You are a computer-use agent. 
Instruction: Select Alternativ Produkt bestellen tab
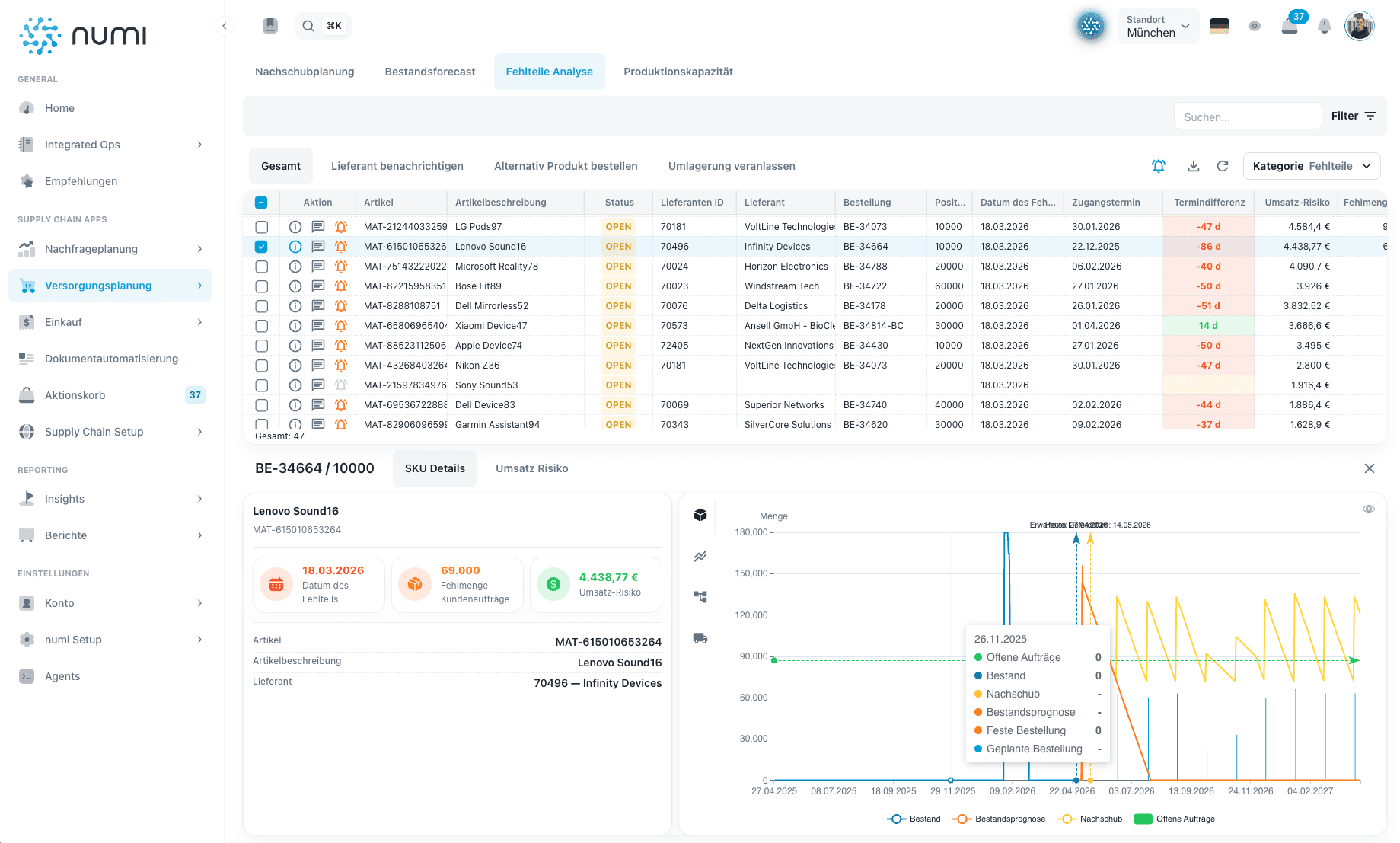pos(566,166)
